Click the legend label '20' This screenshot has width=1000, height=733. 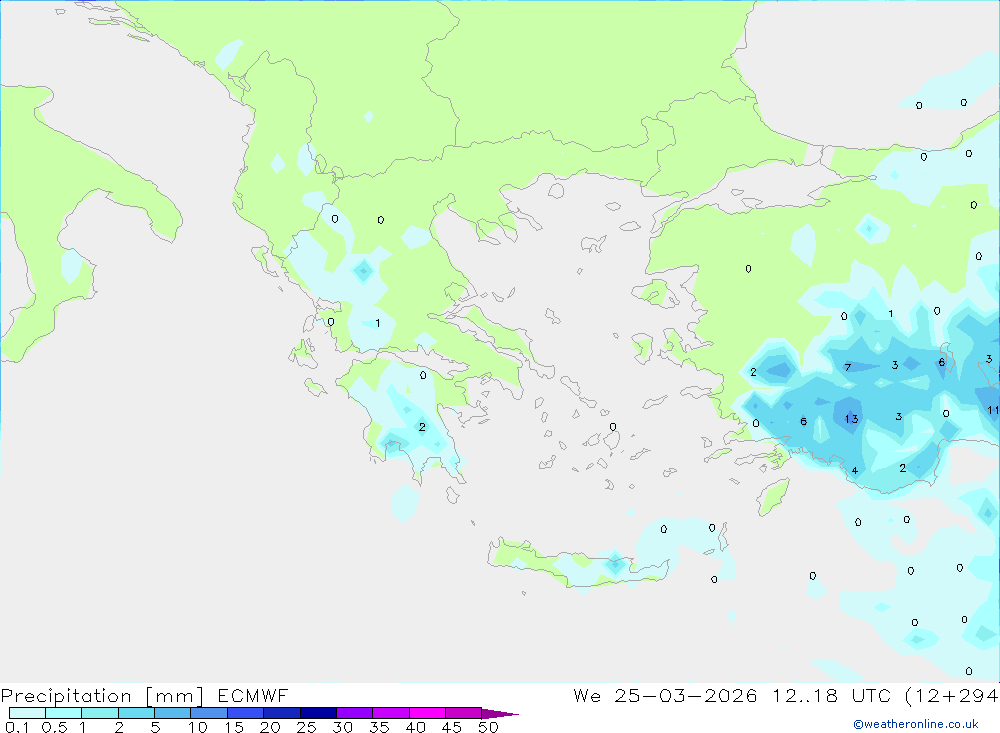pos(270,727)
